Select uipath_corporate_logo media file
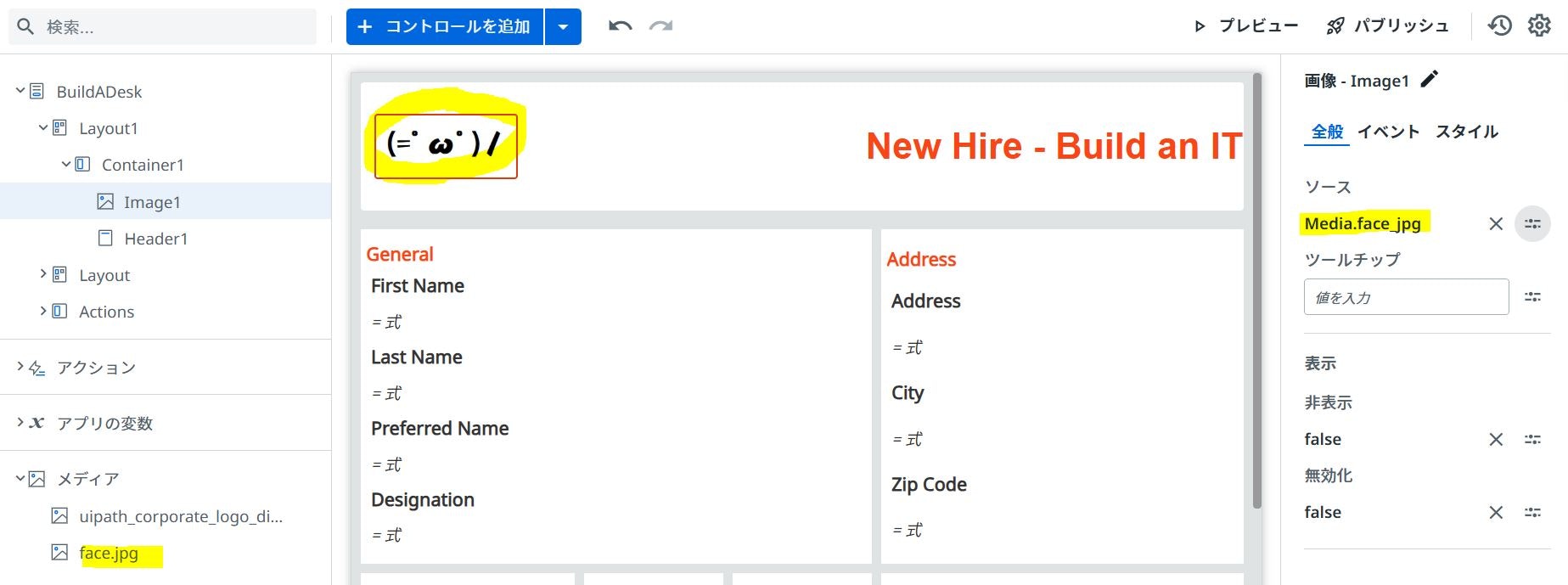 tap(181, 516)
